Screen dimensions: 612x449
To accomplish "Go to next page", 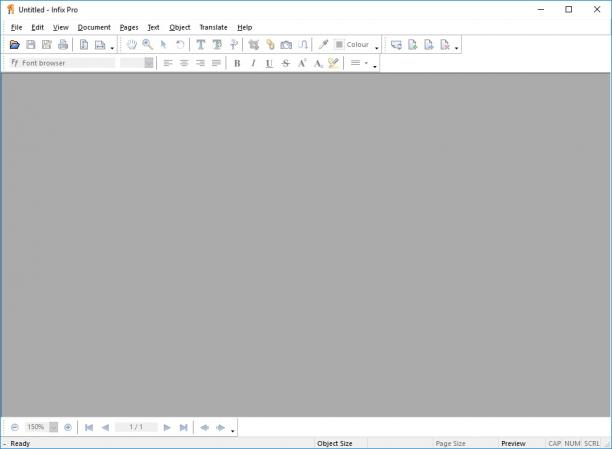I will [x=167, y=428].
